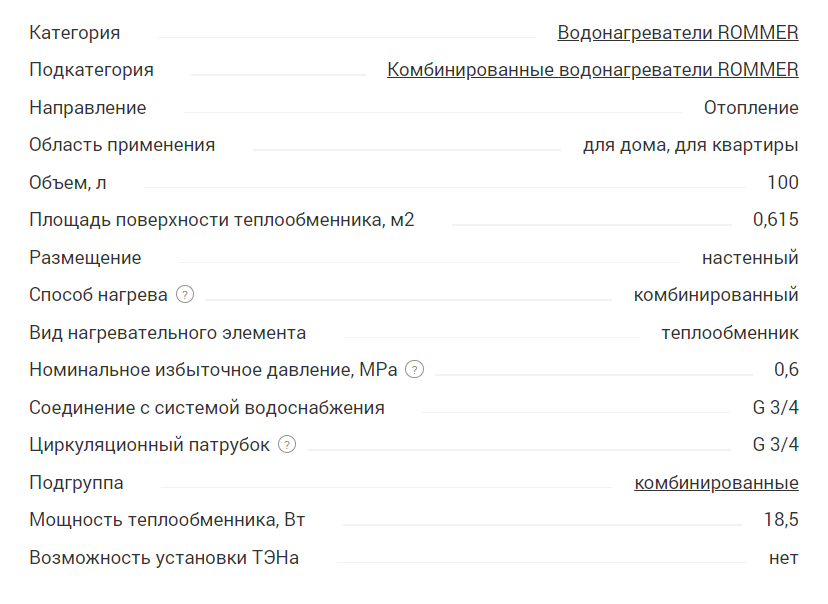This screenshot has width=828, height=604.
Task: Show help tooltip for Способ нагрева
Action: (185, 294)
